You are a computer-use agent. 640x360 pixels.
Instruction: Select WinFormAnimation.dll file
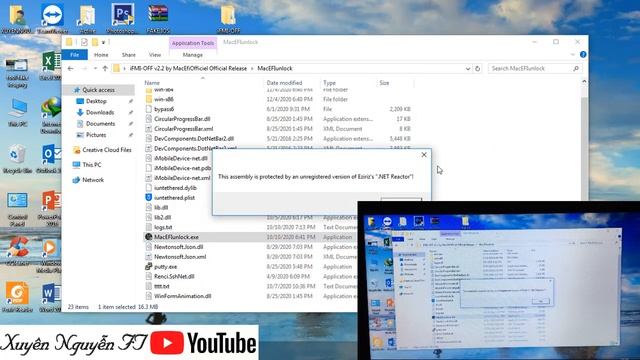pos(182,296)
